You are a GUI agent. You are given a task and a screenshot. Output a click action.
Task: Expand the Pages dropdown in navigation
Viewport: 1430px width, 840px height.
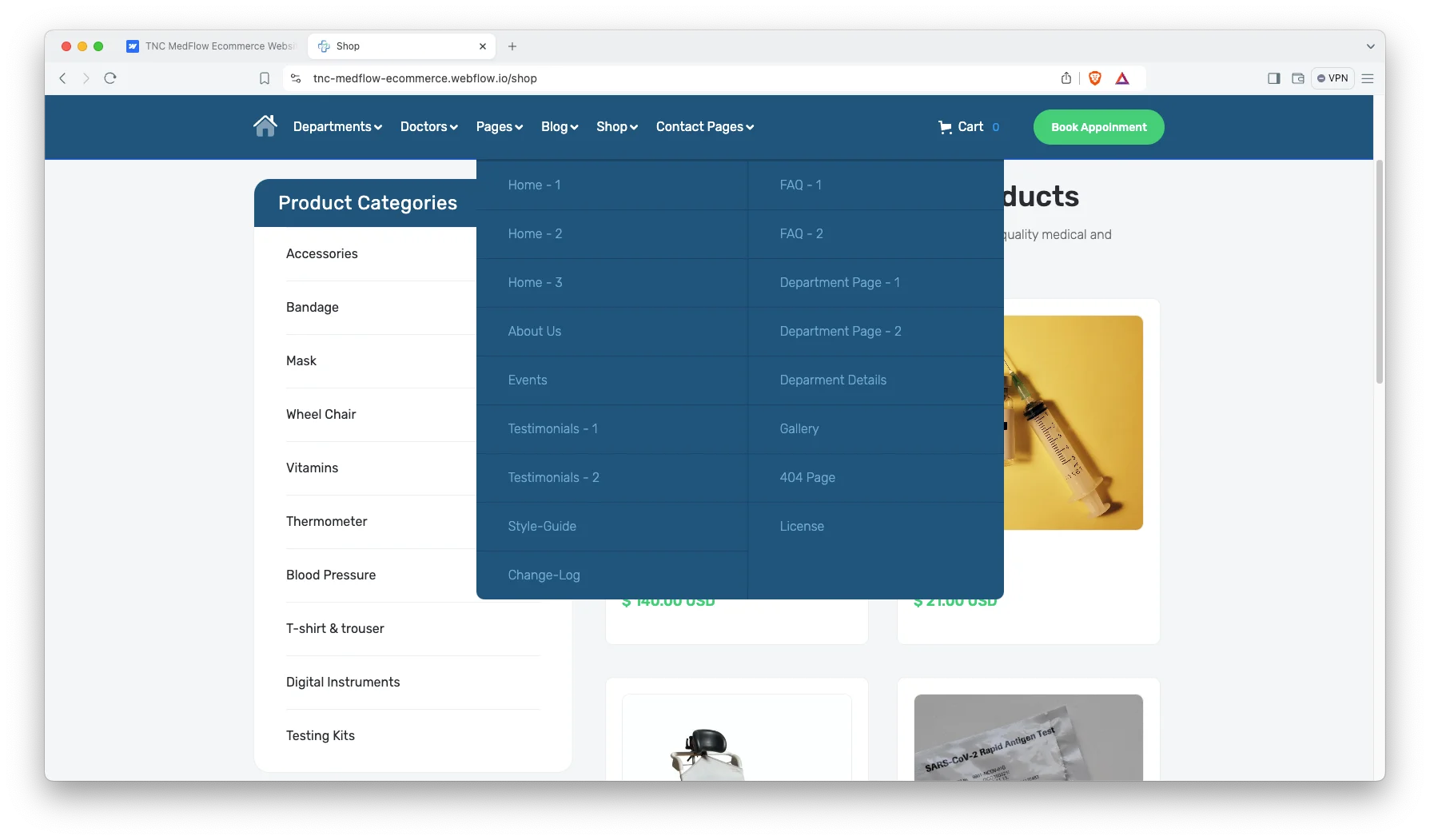[x=499, y=126]
